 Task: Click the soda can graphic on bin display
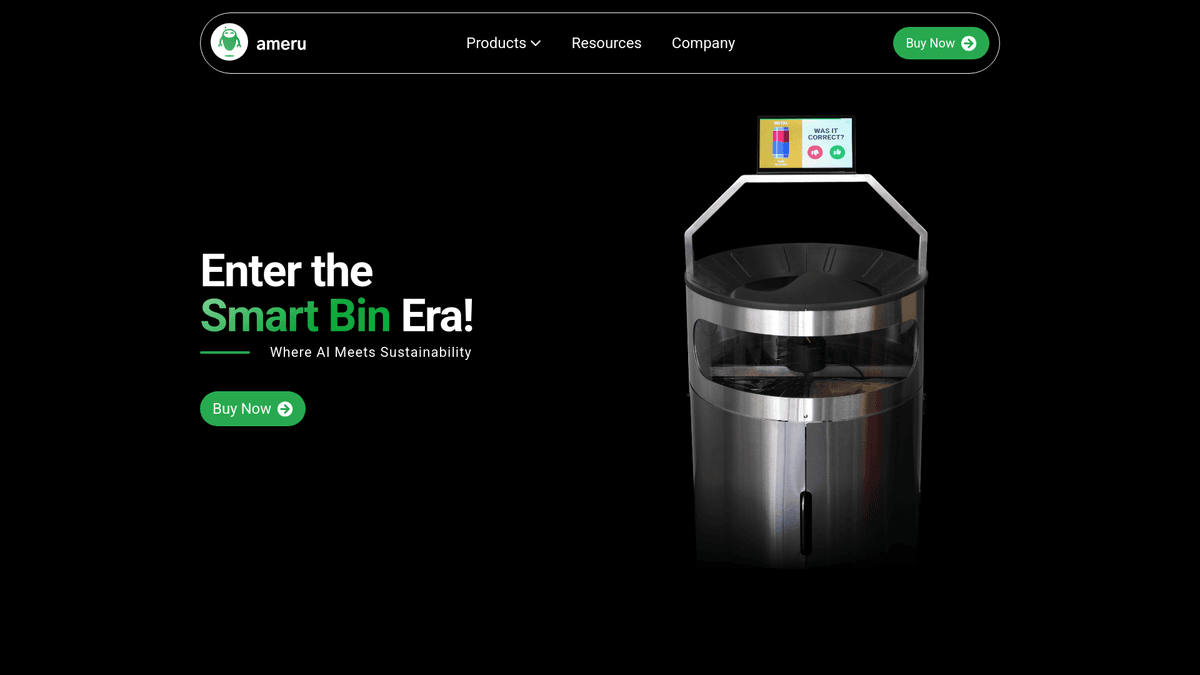(781, 143)
